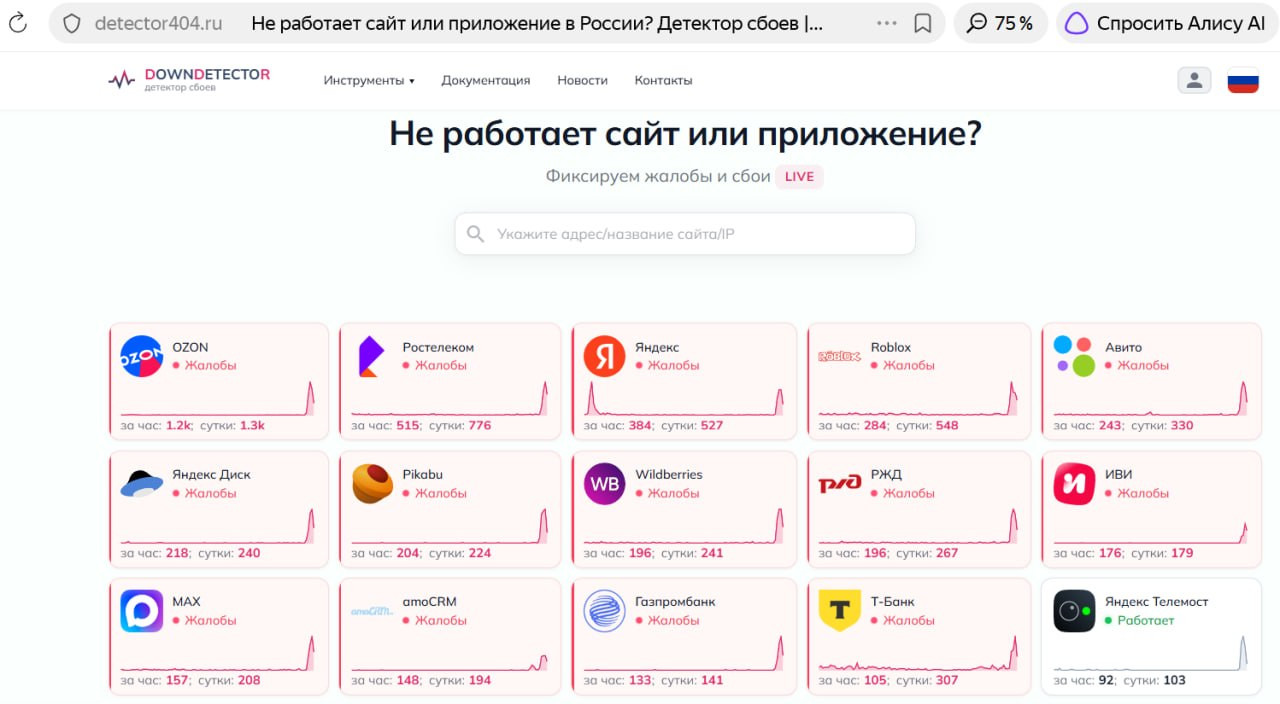Click the Pikabu logo icon

click(x=372, y=484)
